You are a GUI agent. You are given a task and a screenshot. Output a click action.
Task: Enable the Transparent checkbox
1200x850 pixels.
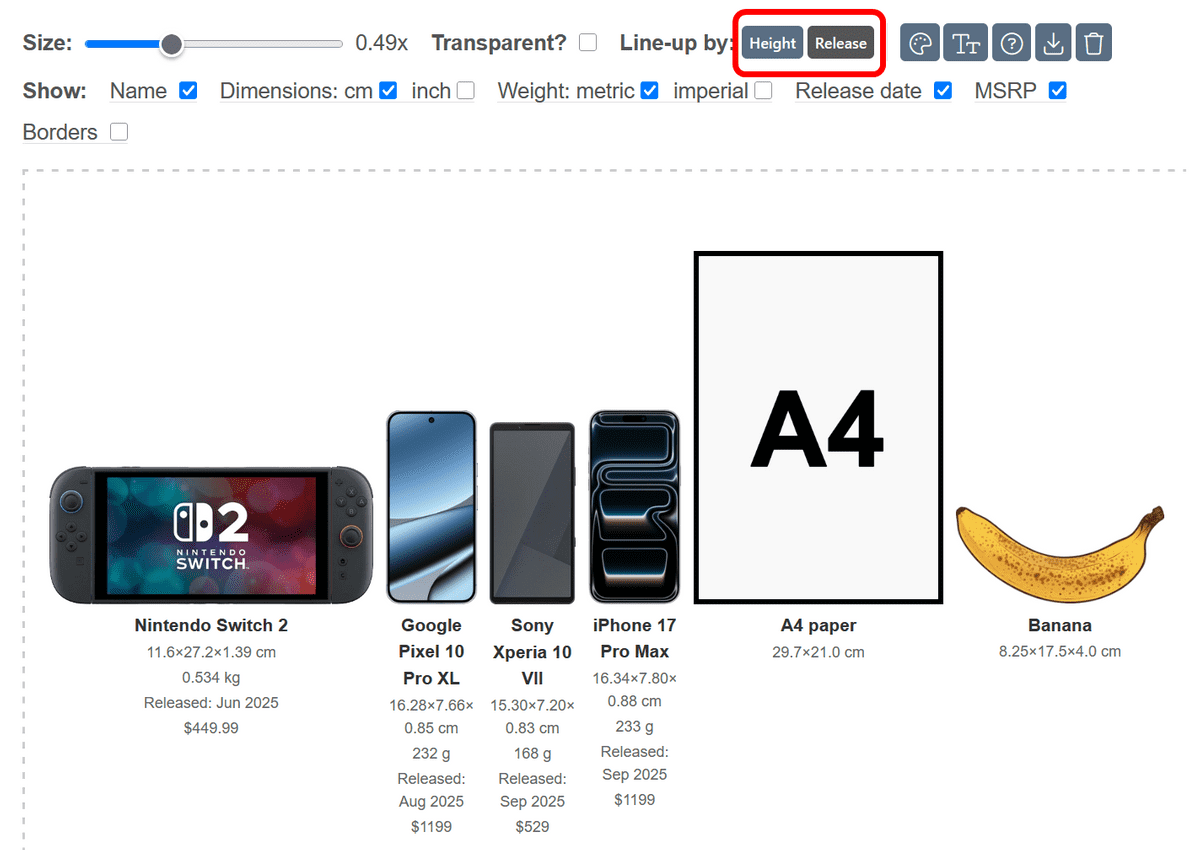tap(588, 42)
